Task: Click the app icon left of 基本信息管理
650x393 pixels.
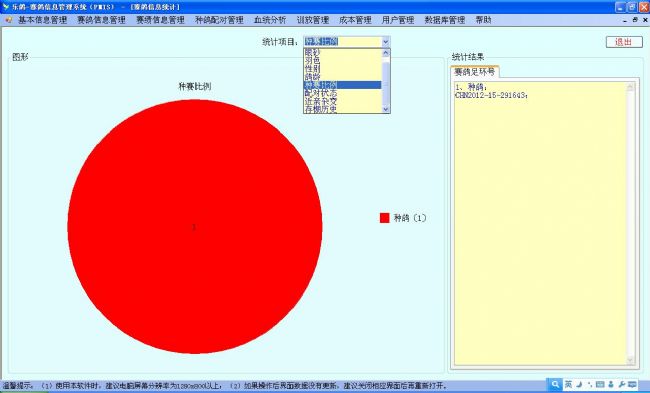Action: pos(8,20)
